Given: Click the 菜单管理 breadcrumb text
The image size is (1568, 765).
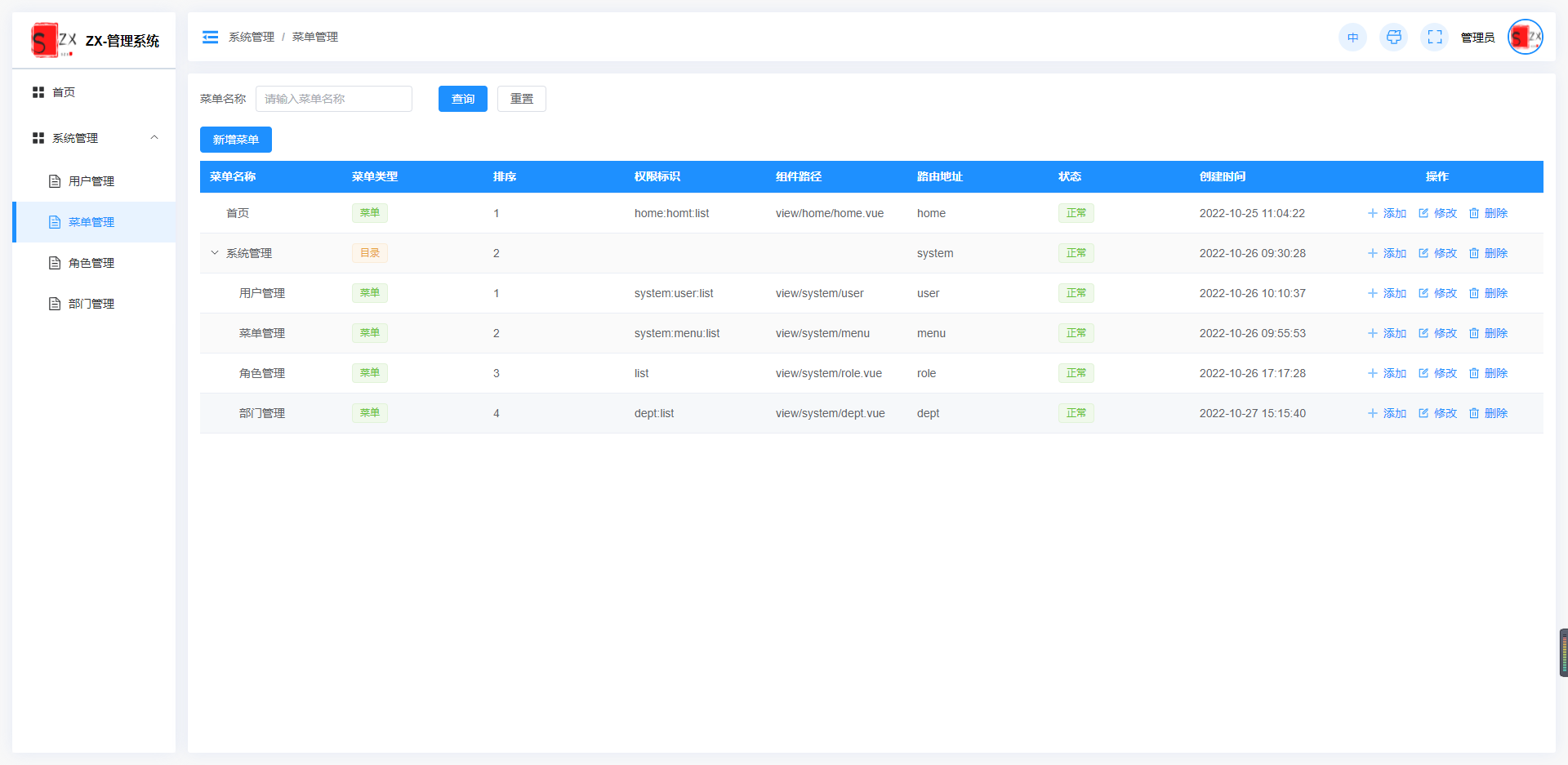Looking at the screenshot, I should pos(315,37).
